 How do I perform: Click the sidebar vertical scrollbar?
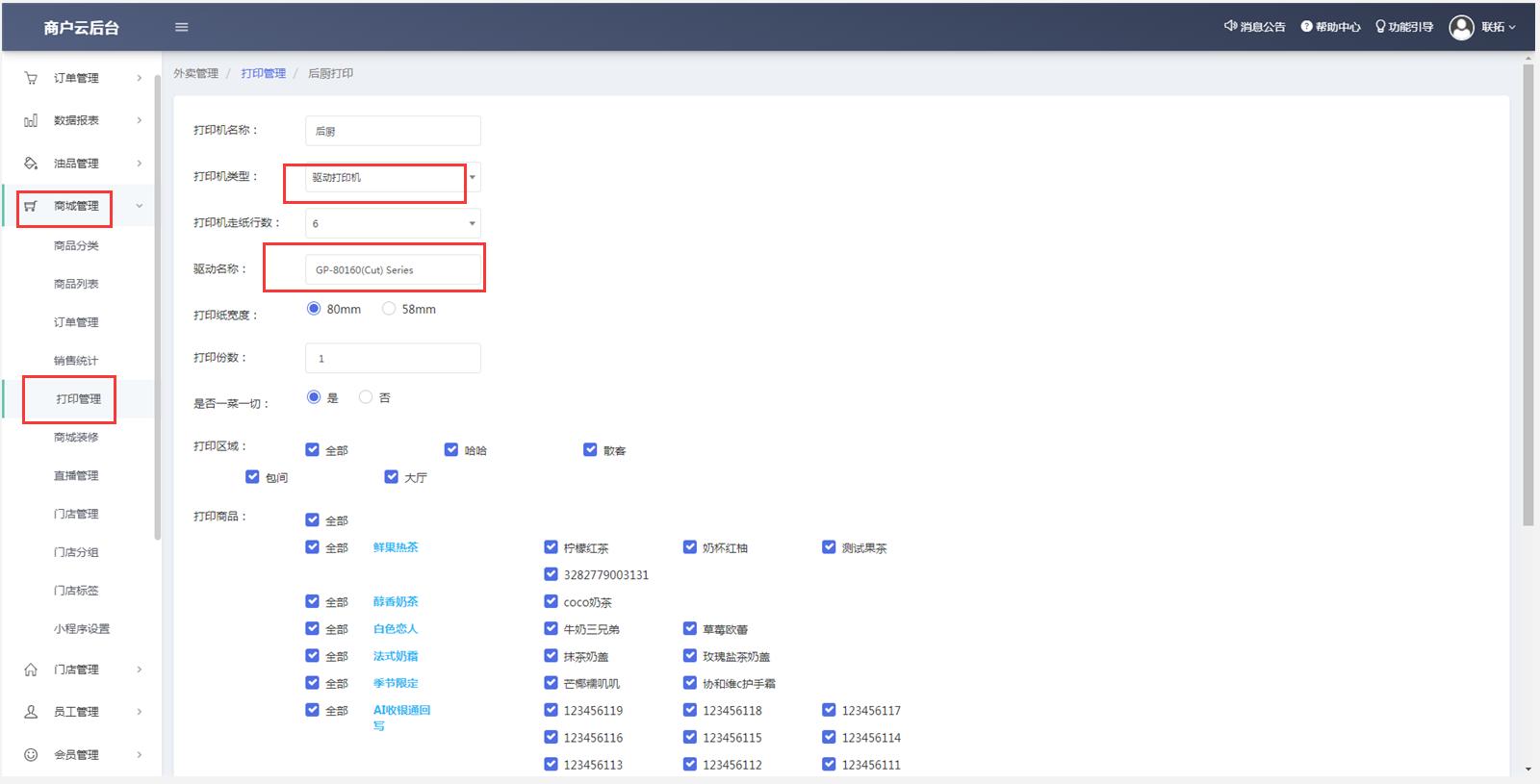pyautogui.click(x=157, y=308)
